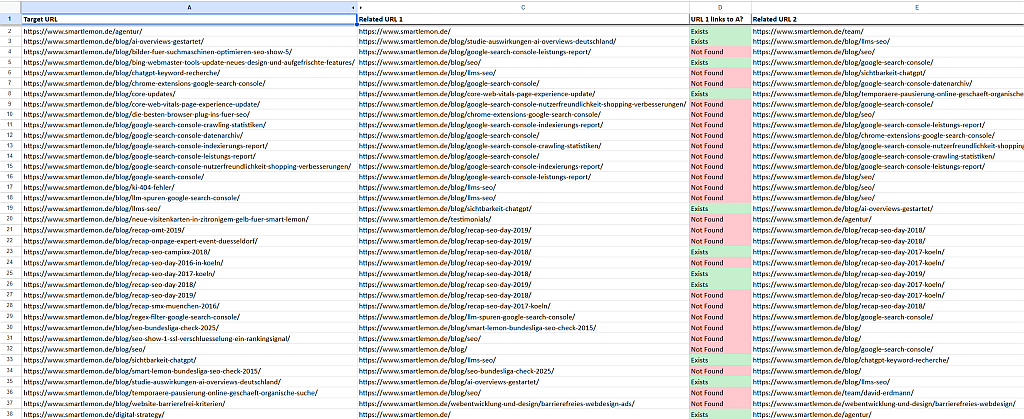Select Target URL cell for google-search-console-crawling-statistiken
Screen dimensions: 1024x419
[189, 125]
